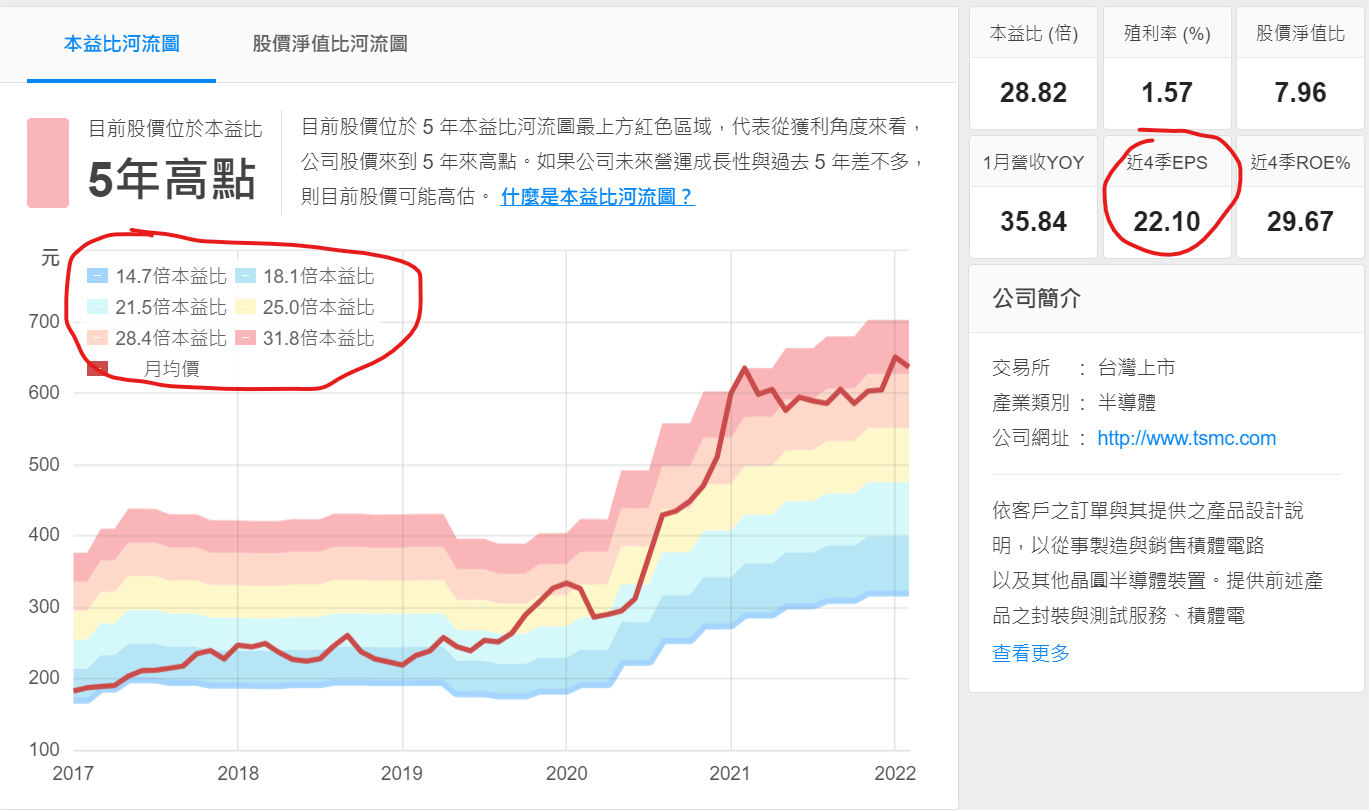Click the 公司簡介 panel header
Screen dimensions: 1369x810
pyautogui.click(x=1166, y=299)
